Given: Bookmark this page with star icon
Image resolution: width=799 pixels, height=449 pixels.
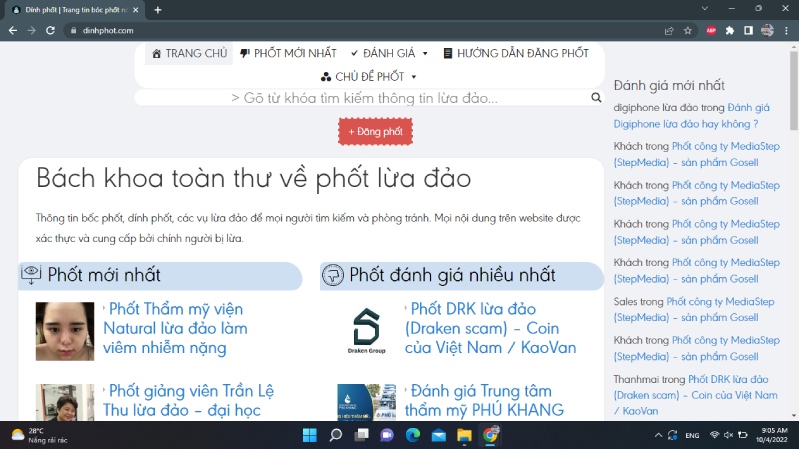Looking at the screenshot, I should point(687,31).
